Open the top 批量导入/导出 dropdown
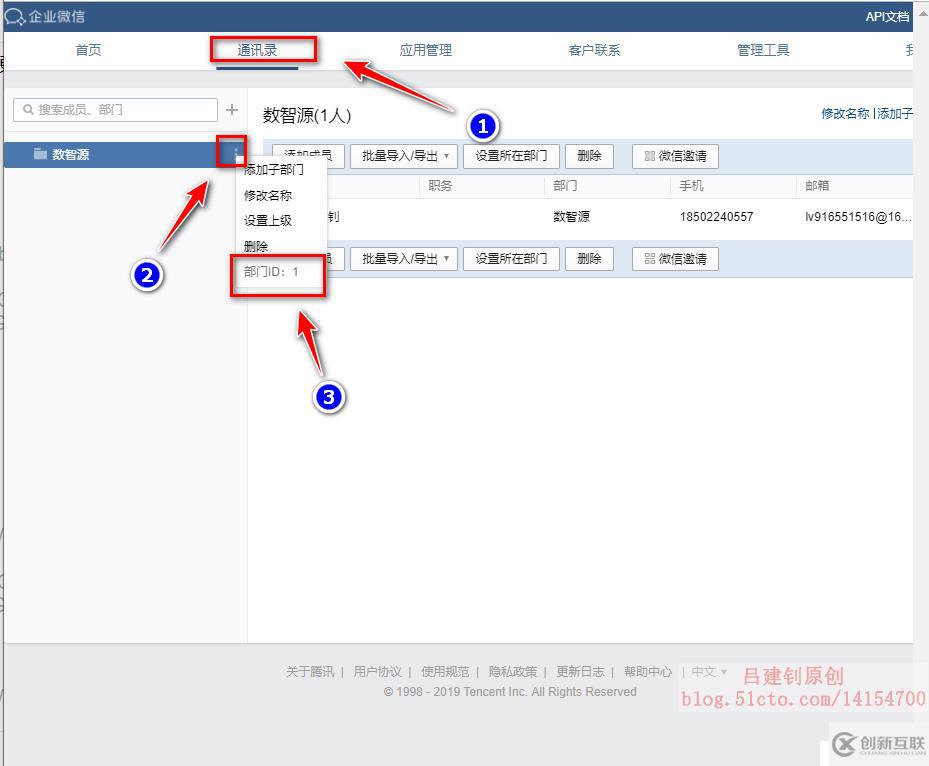This screenshot has height=766, width=929. point(403,156)
